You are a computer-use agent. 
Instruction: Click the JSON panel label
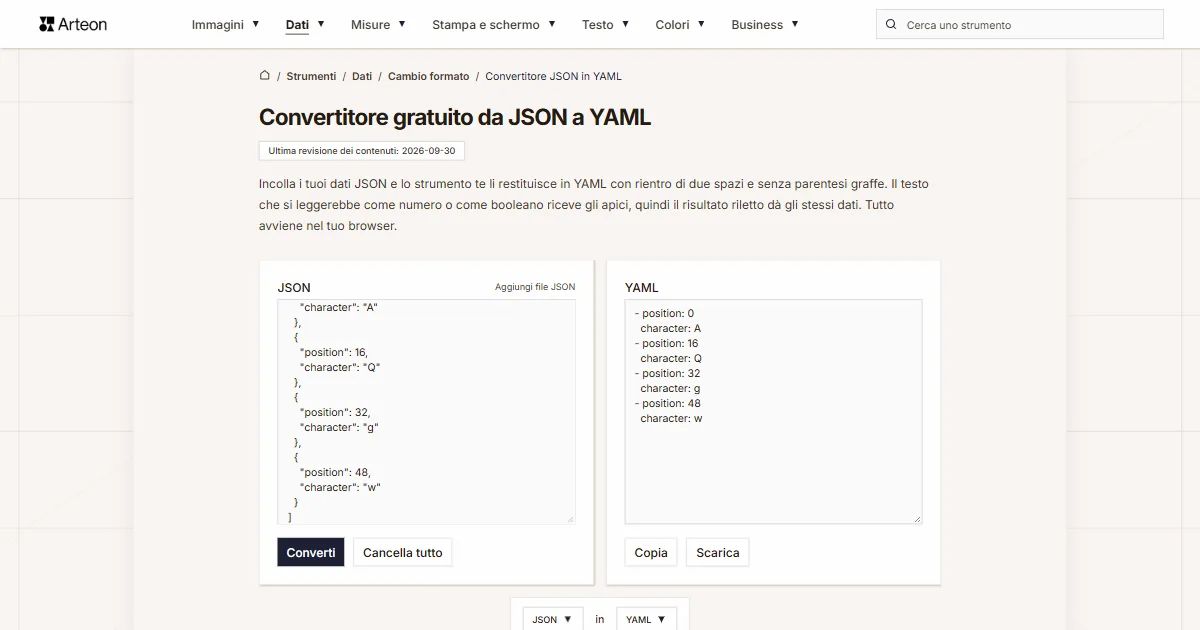(294, 287)
